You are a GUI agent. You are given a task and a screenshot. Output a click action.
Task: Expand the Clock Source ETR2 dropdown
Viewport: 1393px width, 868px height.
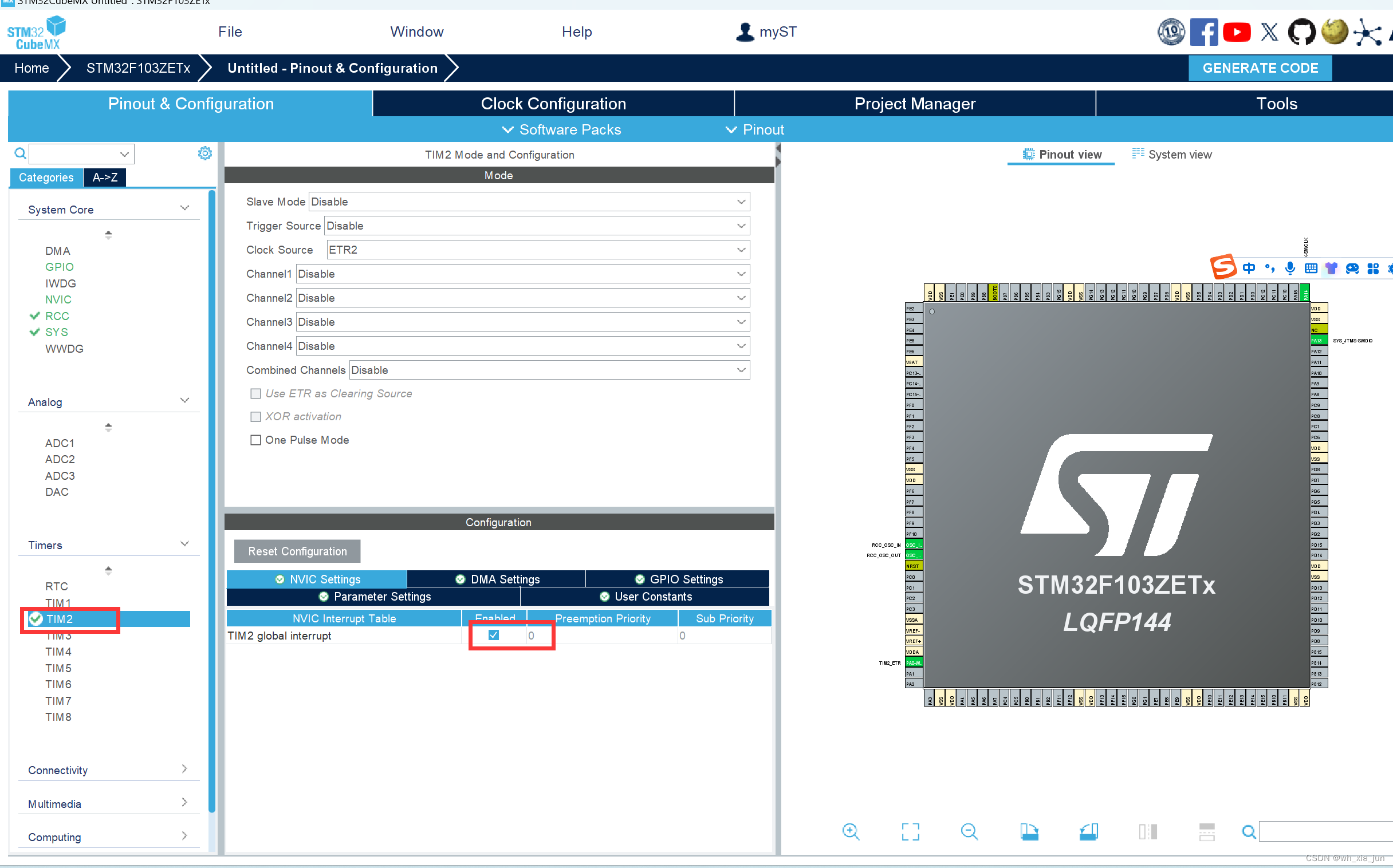tap(741, 249)
